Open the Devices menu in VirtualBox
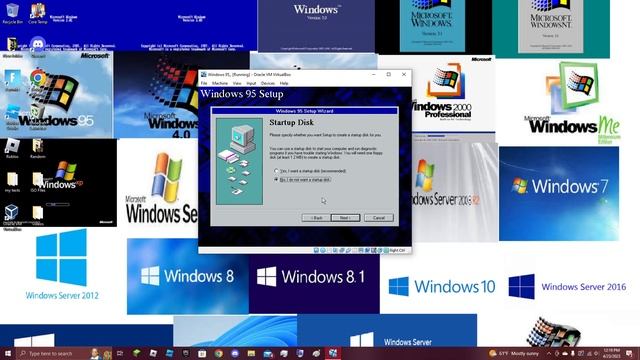This screenshot has width=640, height=360. point(268,83)
